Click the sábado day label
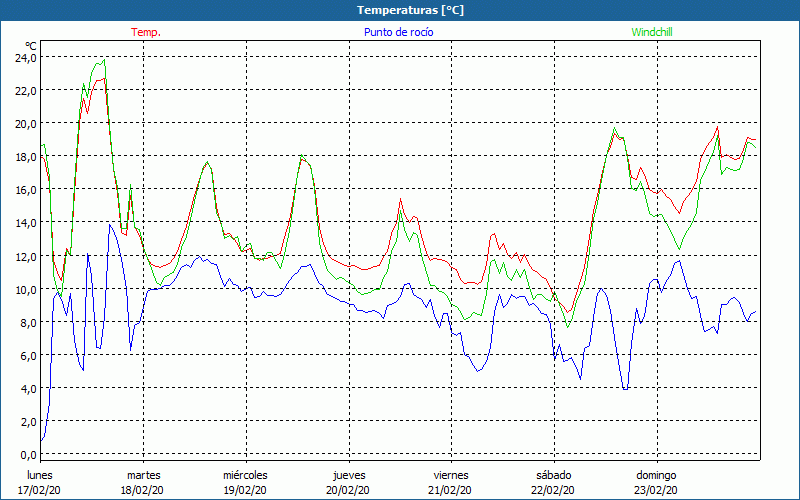Viewport: 800px width, 500px height. [x=554, y=475]
